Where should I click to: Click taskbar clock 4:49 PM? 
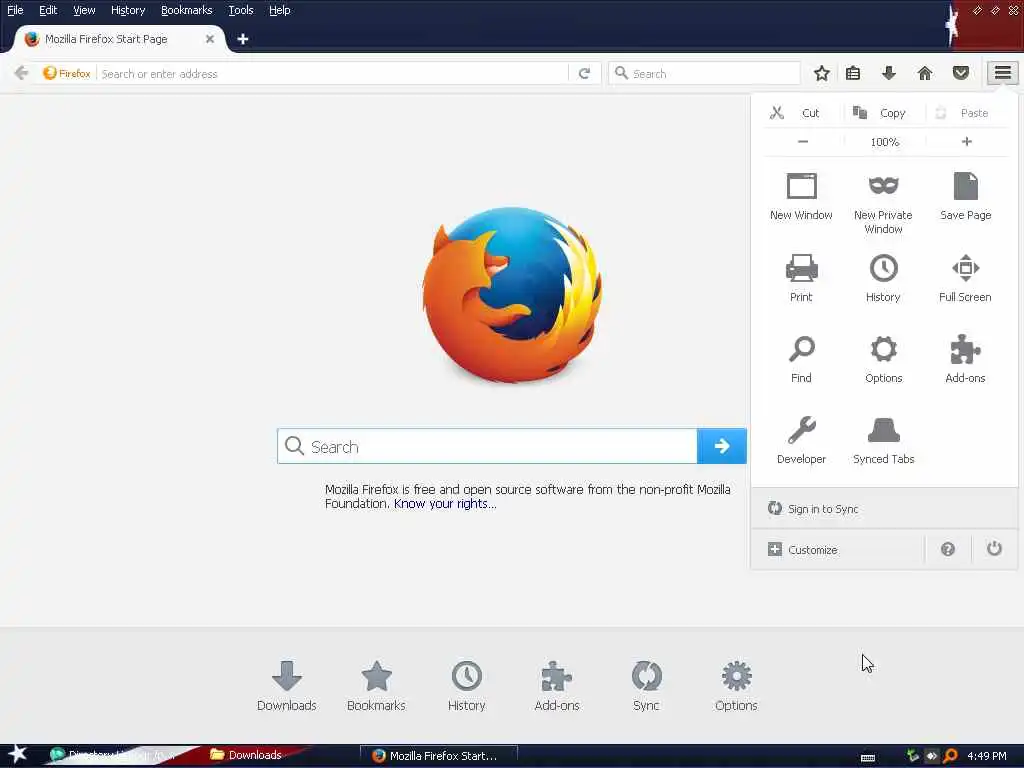click(x=987, y=756)
